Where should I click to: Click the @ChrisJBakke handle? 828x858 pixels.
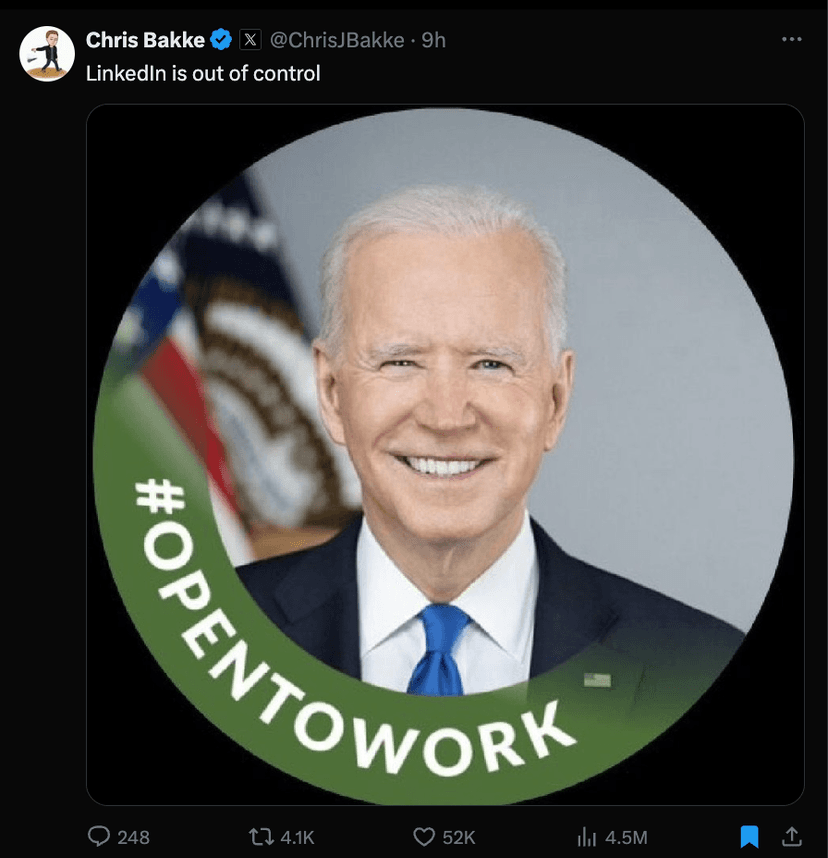[x=333, y=40]
